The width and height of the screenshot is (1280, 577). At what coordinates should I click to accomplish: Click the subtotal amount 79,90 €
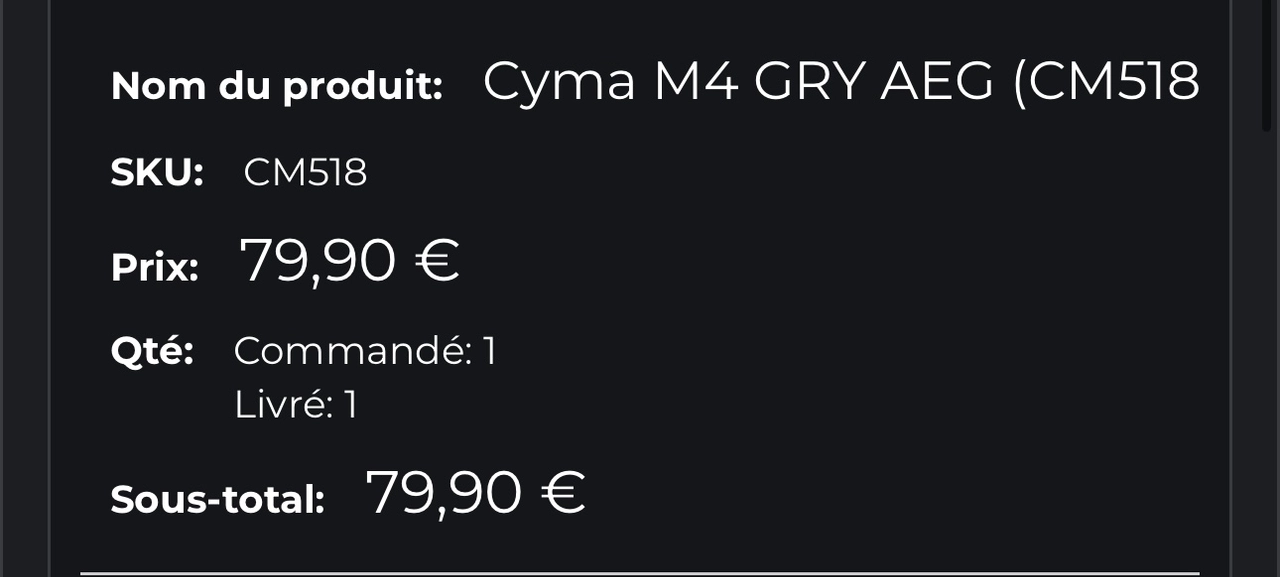click(475, 493)
